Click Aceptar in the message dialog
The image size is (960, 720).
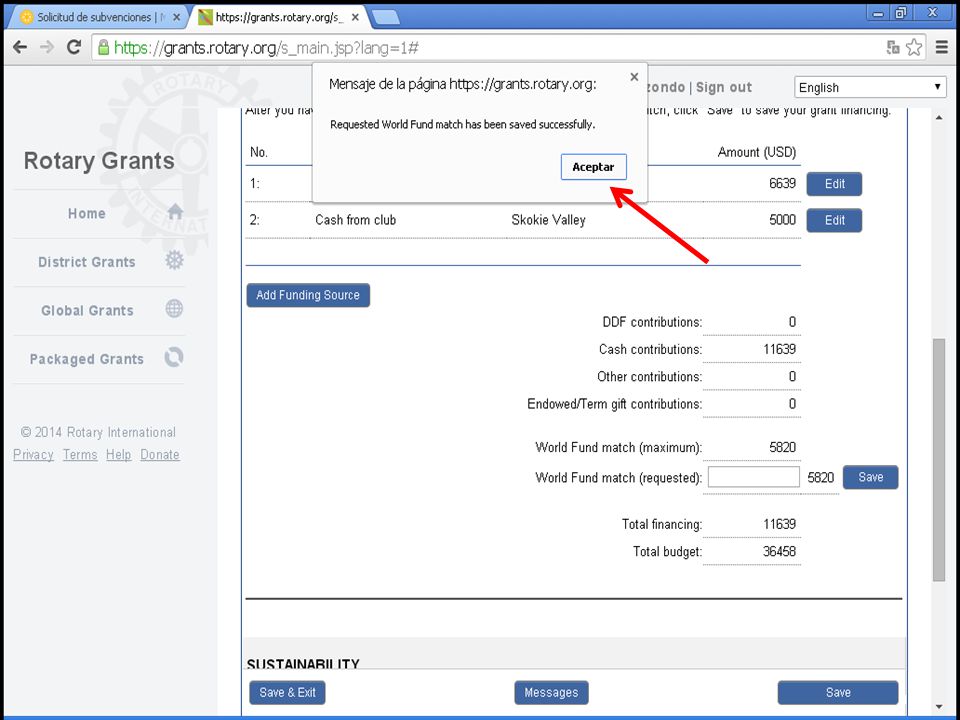pyautogui.click(x=593, y=167)
